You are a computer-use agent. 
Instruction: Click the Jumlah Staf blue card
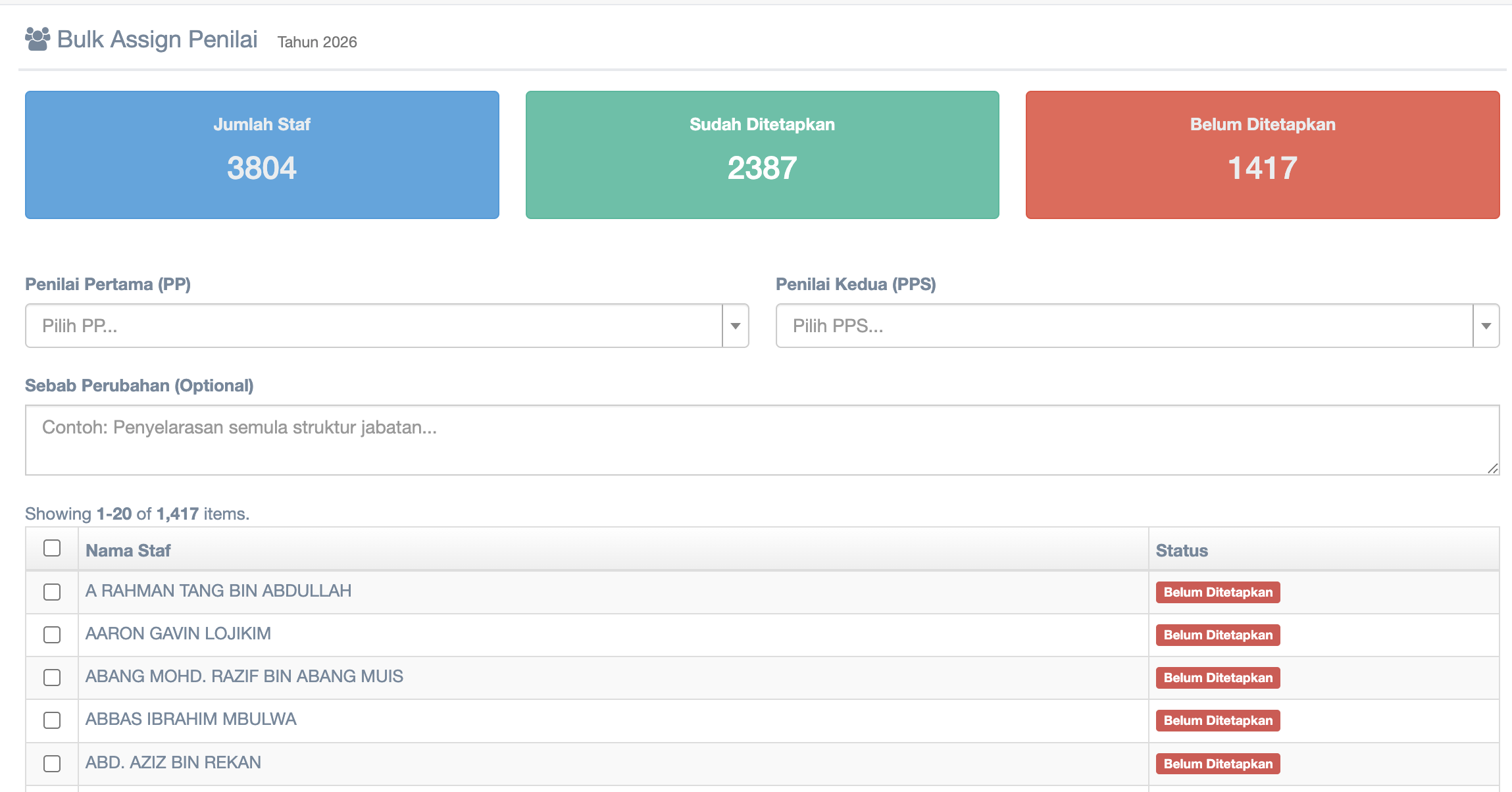point(262,155)
